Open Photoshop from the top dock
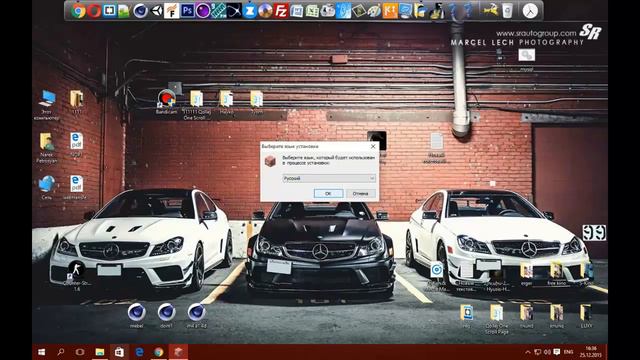The height and width of the screenshot is (360, 640). [x=187, y=11]
